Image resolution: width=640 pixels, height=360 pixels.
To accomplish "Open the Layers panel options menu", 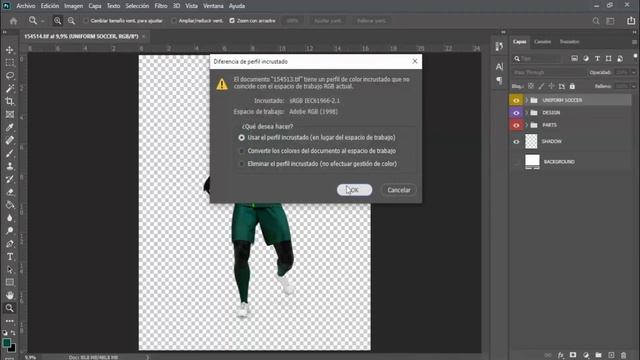I will [x=634, y=42].
